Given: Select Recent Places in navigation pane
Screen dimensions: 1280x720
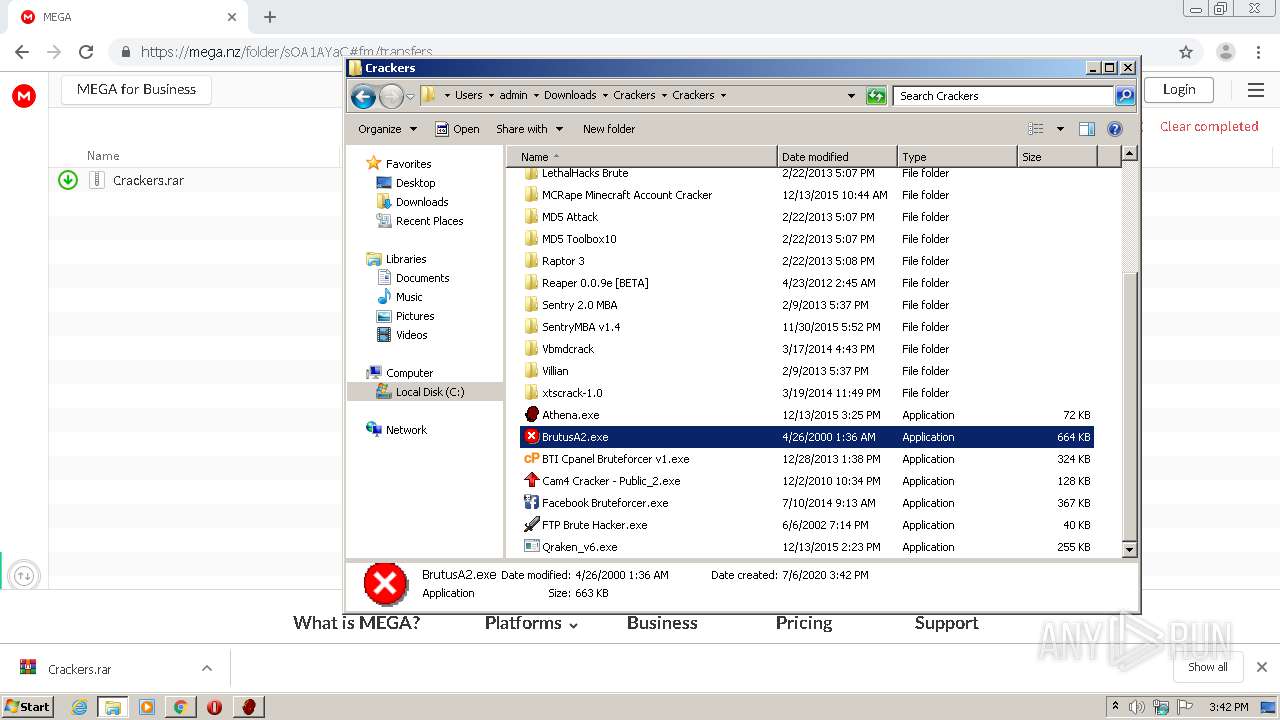Looking at the screenshot, I should tap(420, 221).
